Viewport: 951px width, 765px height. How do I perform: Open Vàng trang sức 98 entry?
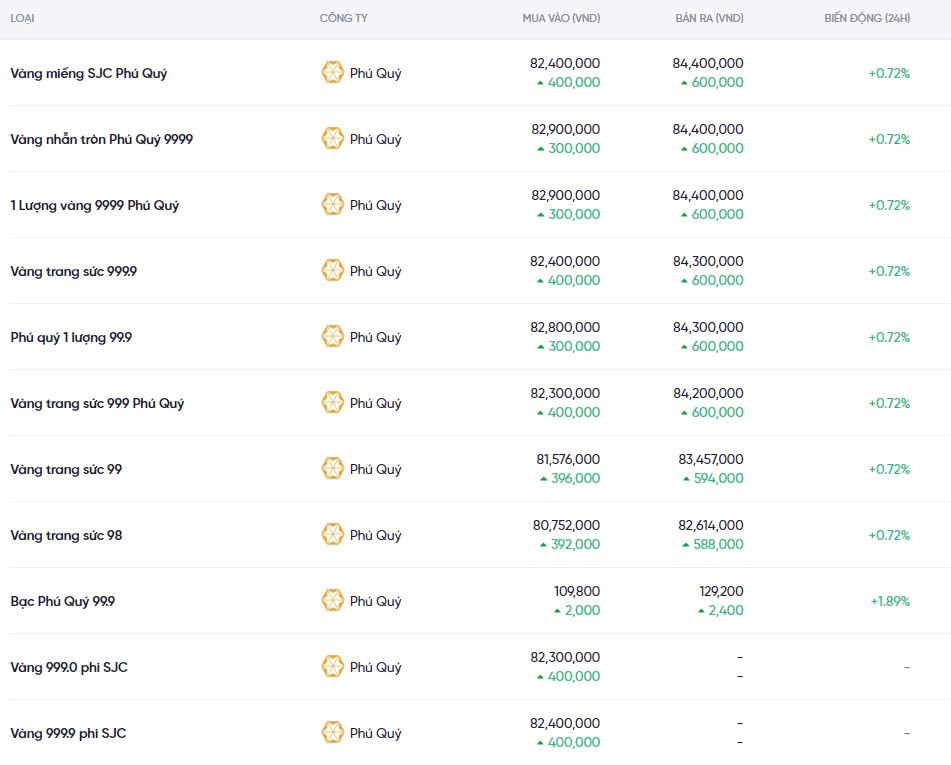(x=66, y=535)
